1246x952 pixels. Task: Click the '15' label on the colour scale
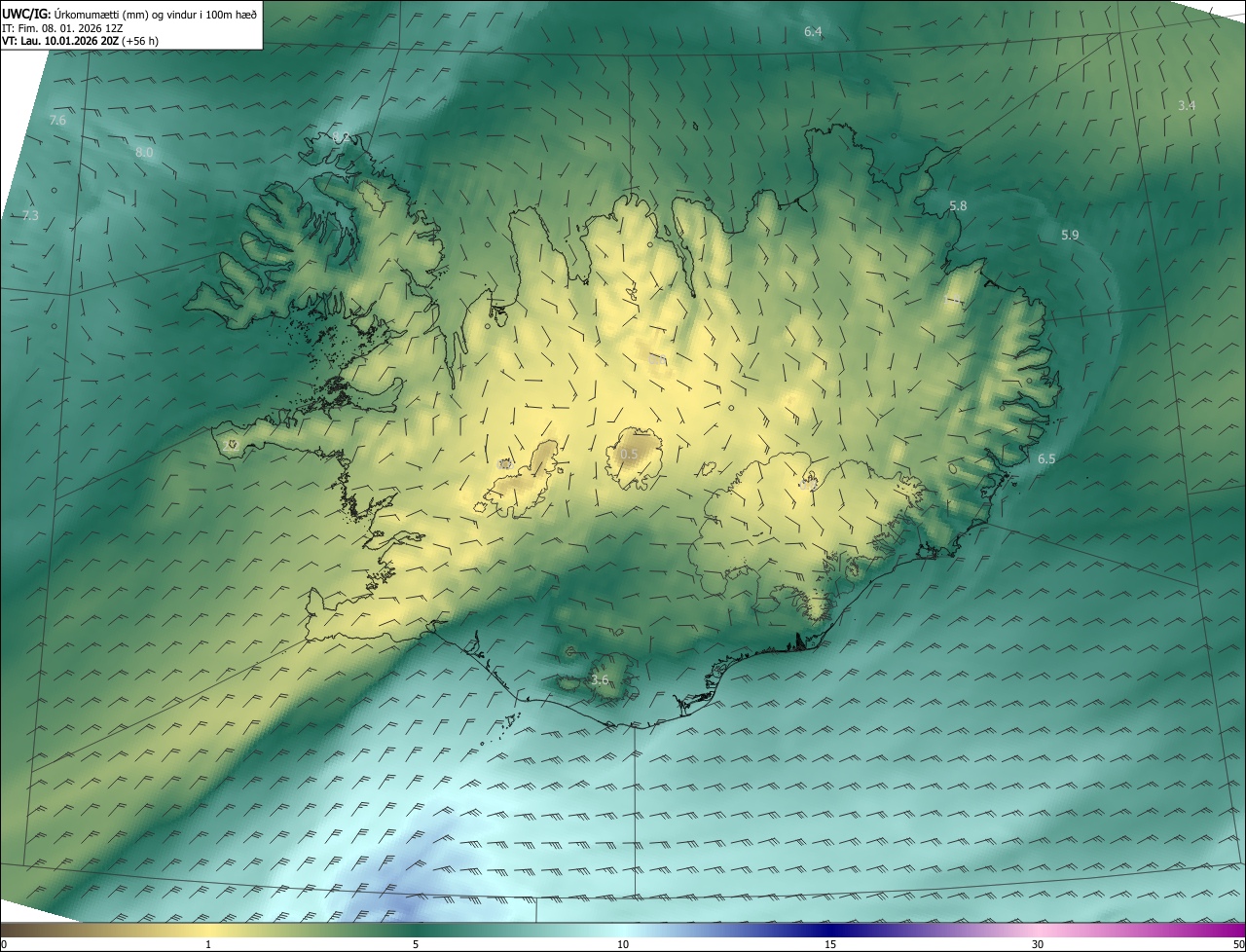coord(830,944)
